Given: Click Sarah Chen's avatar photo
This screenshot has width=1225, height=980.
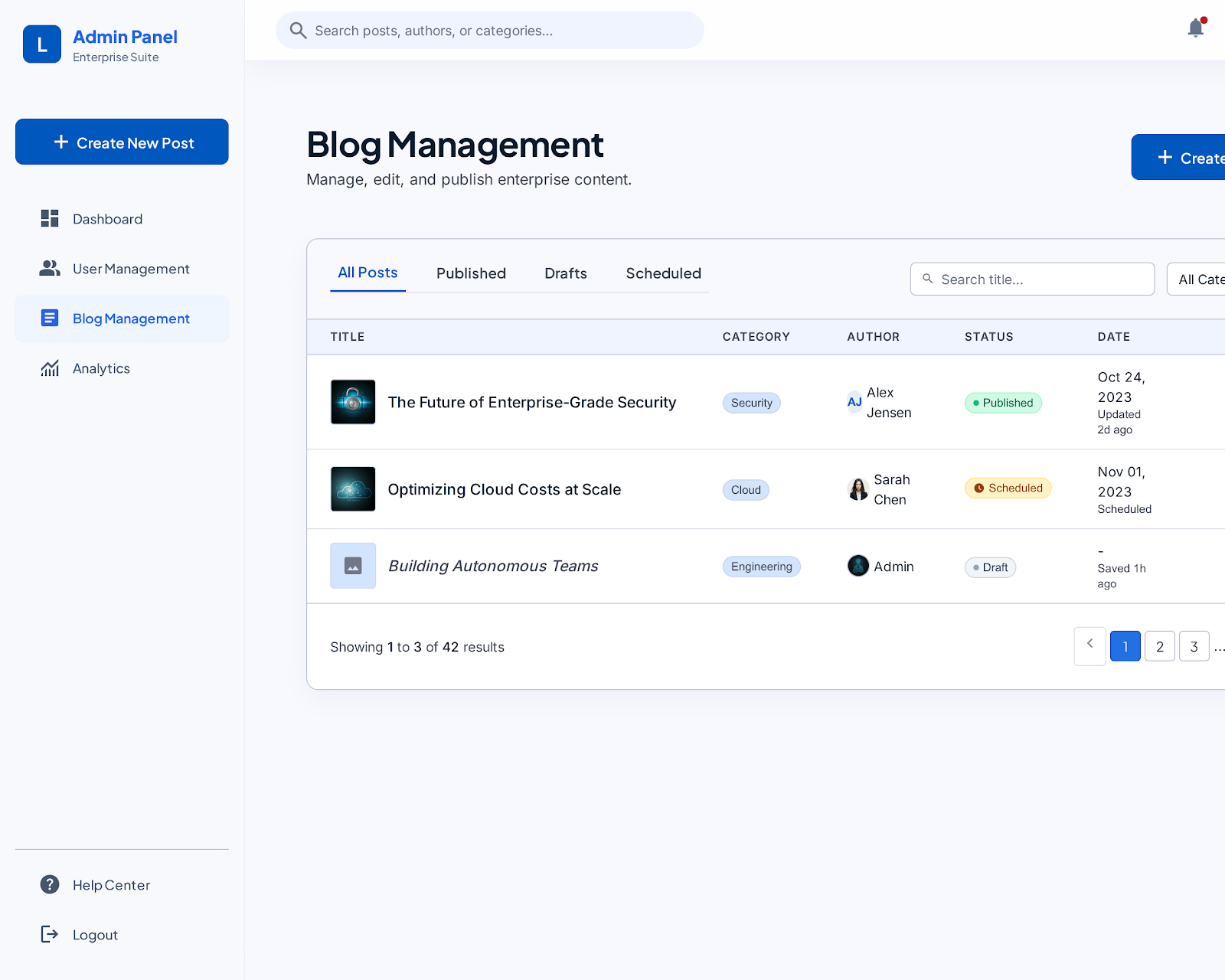Looking at the screenshot, I should 858,489.
